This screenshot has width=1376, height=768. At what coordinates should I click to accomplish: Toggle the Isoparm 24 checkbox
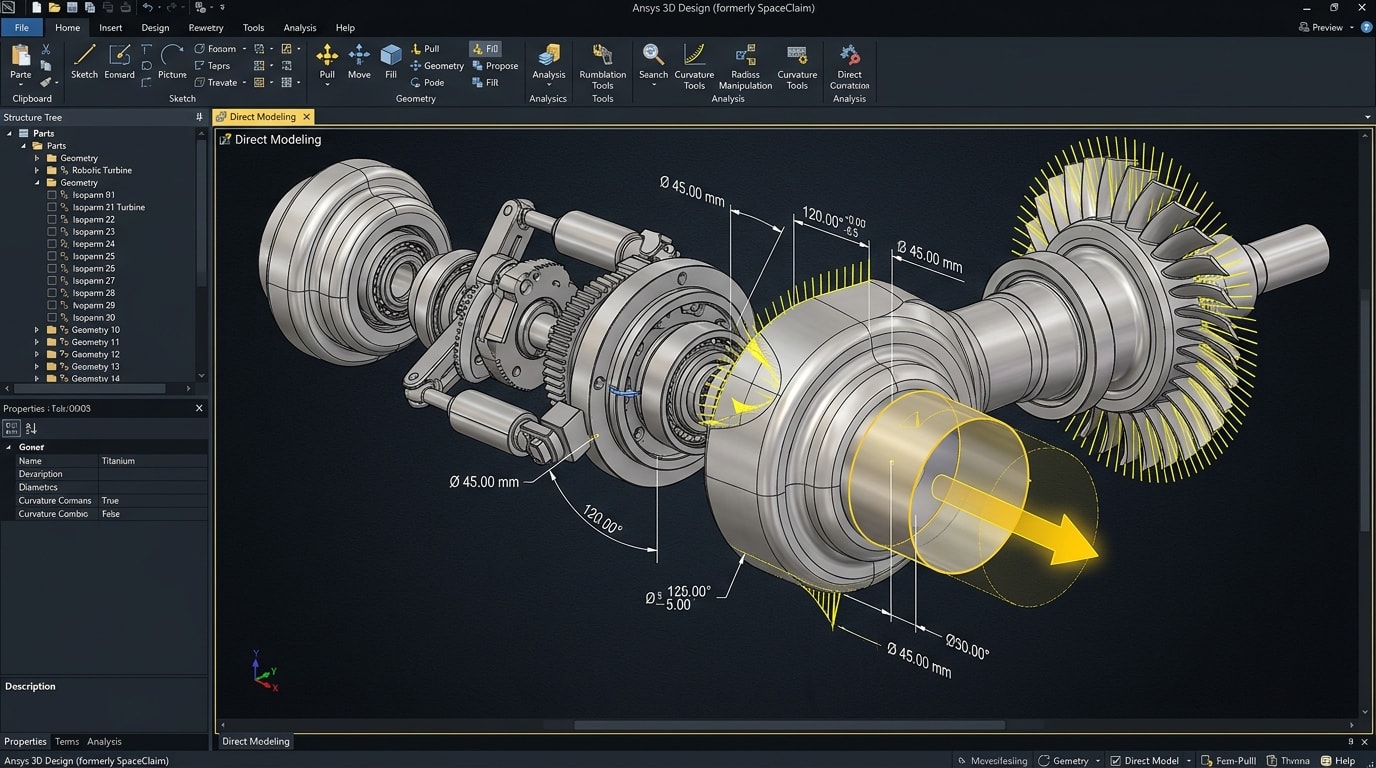[52, 244]
